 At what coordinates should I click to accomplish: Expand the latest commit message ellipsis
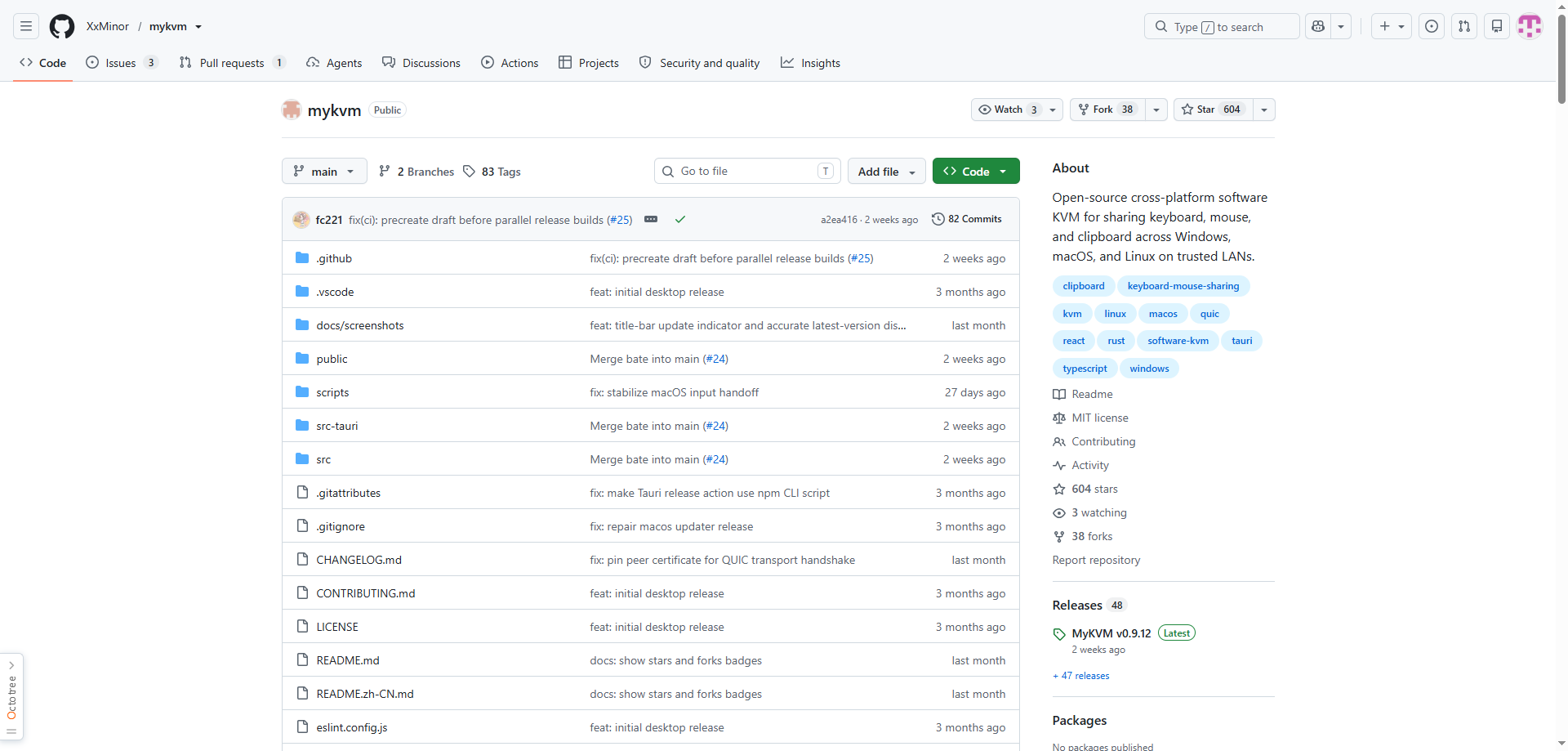click(x=651, y=219)
